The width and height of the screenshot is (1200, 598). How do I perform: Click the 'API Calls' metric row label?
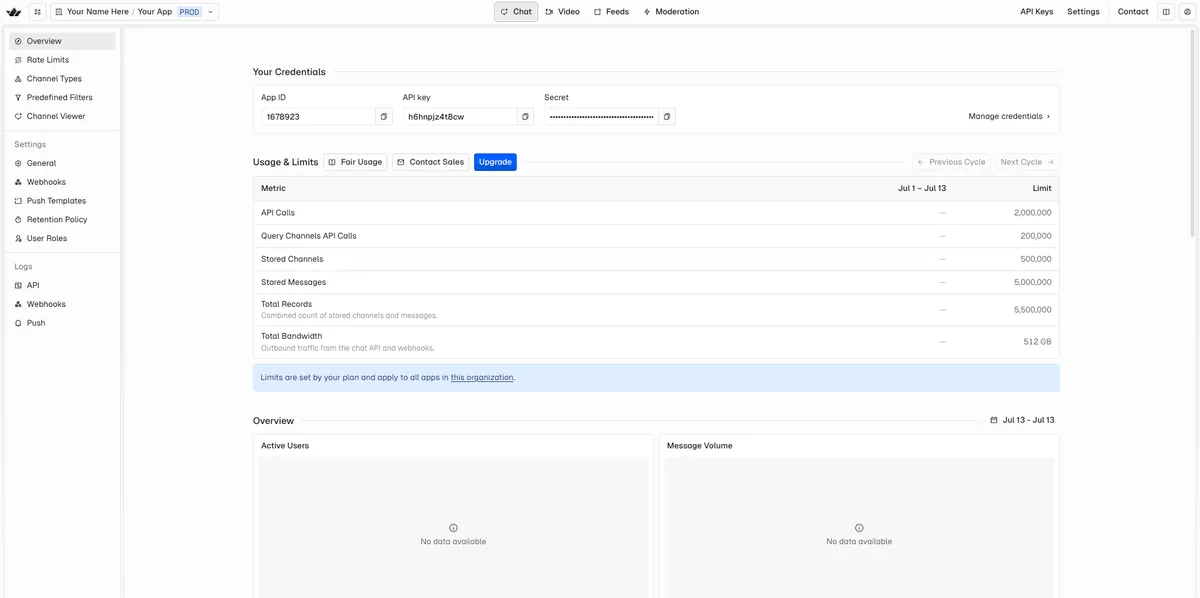coord(278,213)
